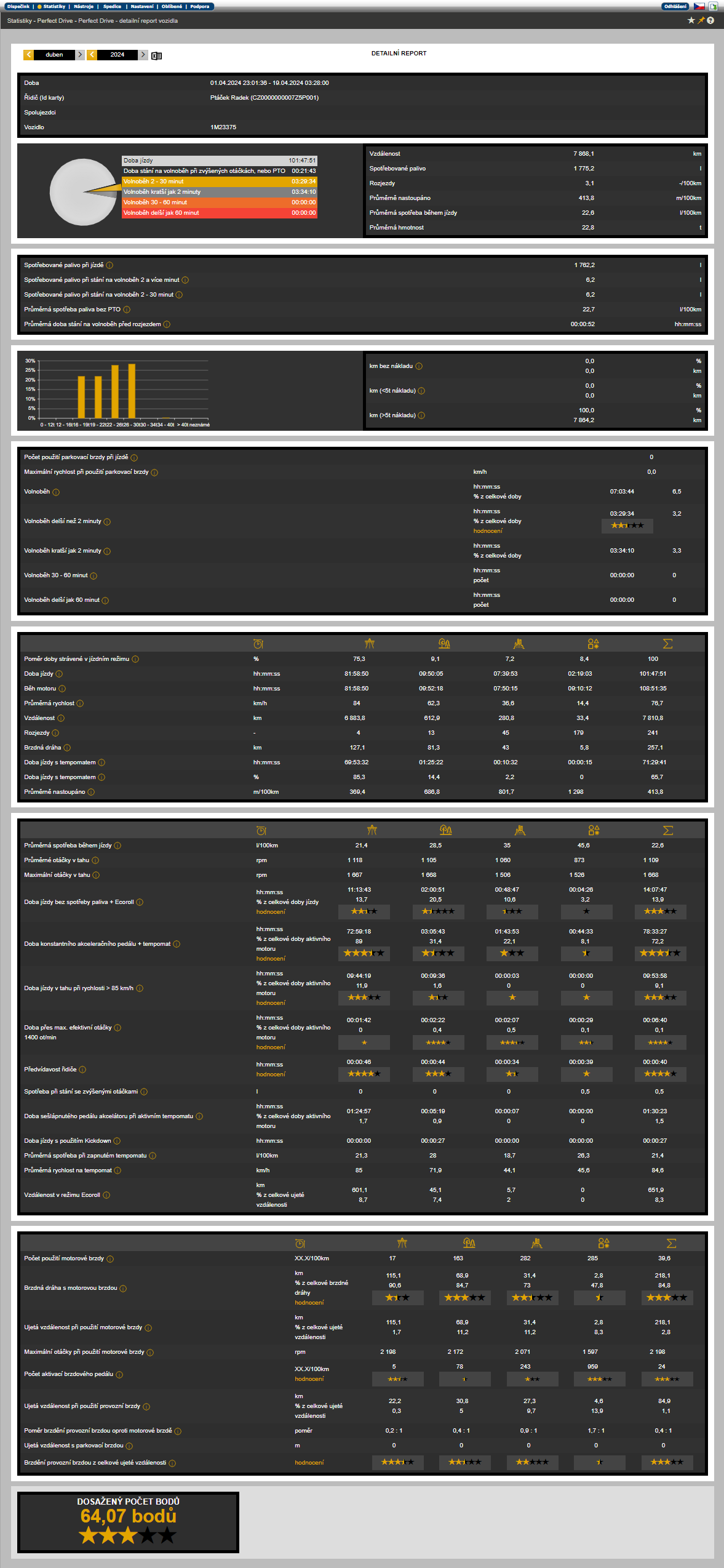
Task: Move forward to next year after 2024
Action: 143,55
